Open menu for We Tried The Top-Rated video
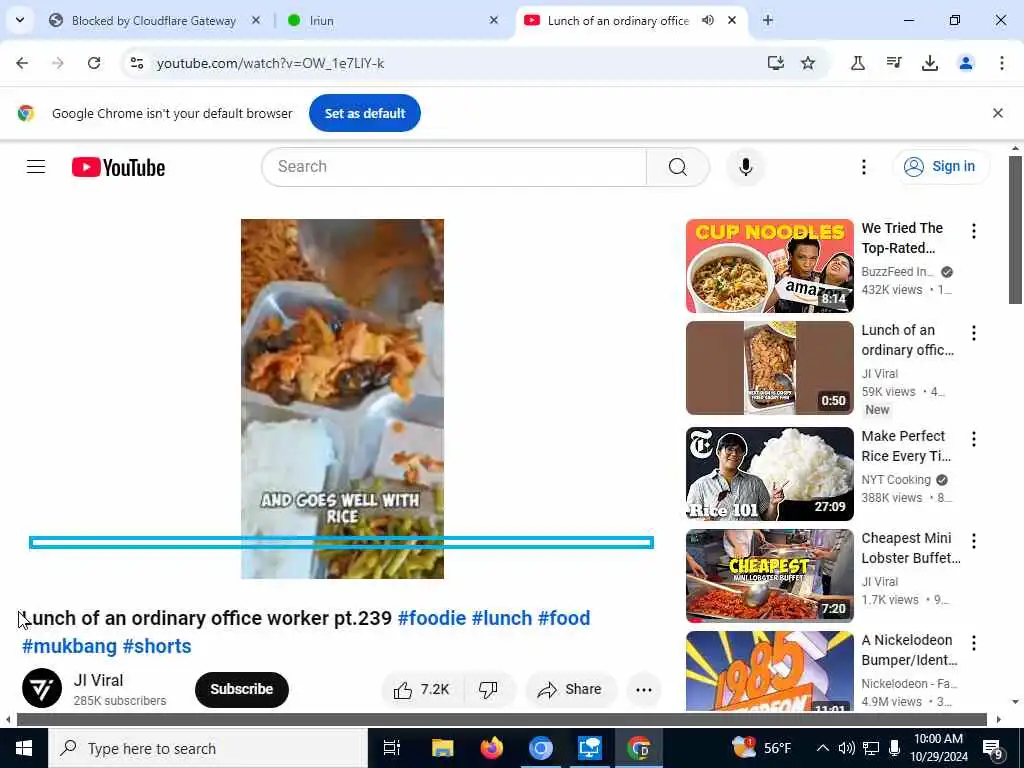Viewport: 1024px width, 768px height. [x=974, y=231]
